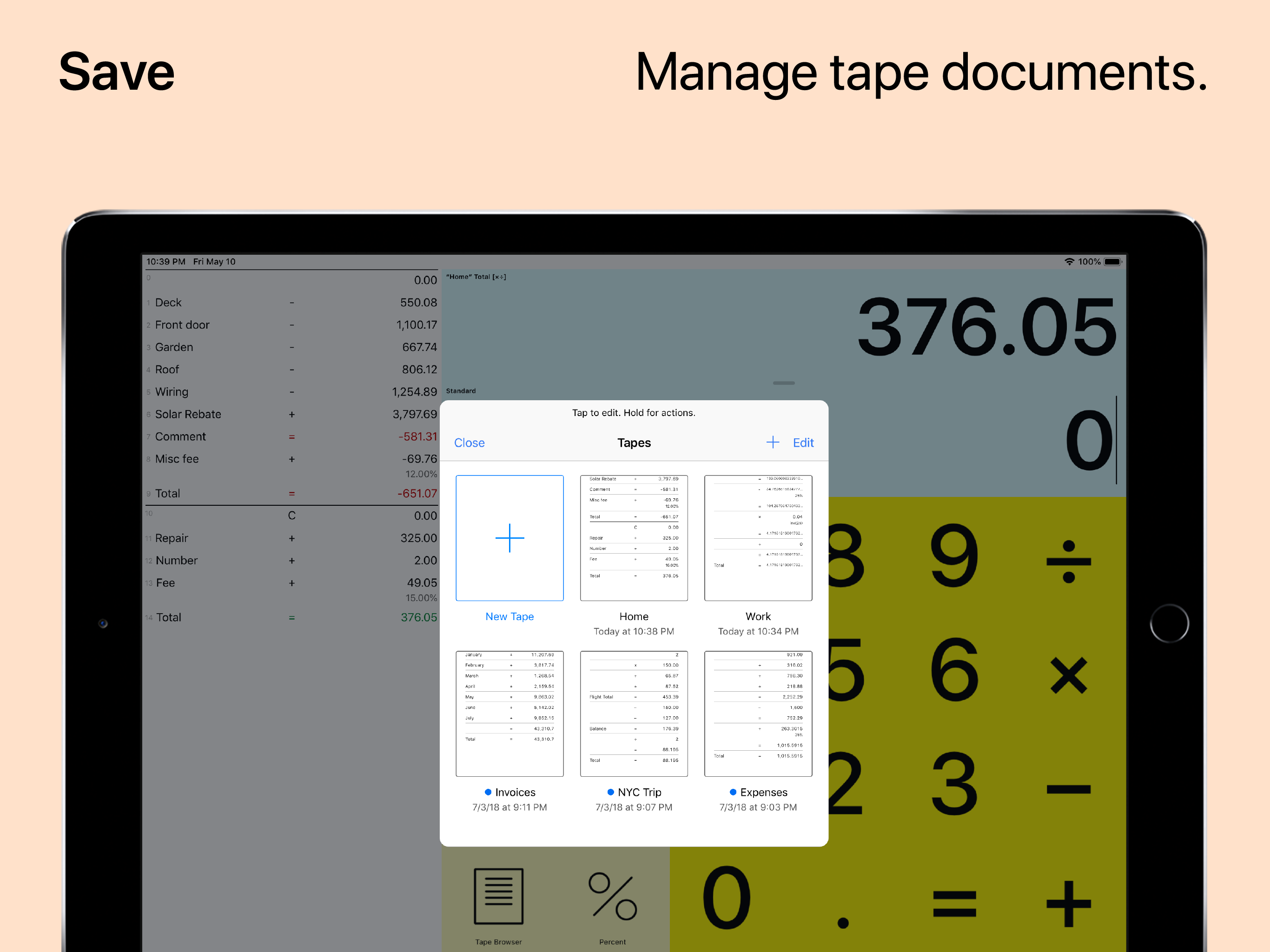Image resolution: width=1270 pixels, height=952 pixels.
Task: Click the plus icon beside Edit
Action: (x=772, y=442)
